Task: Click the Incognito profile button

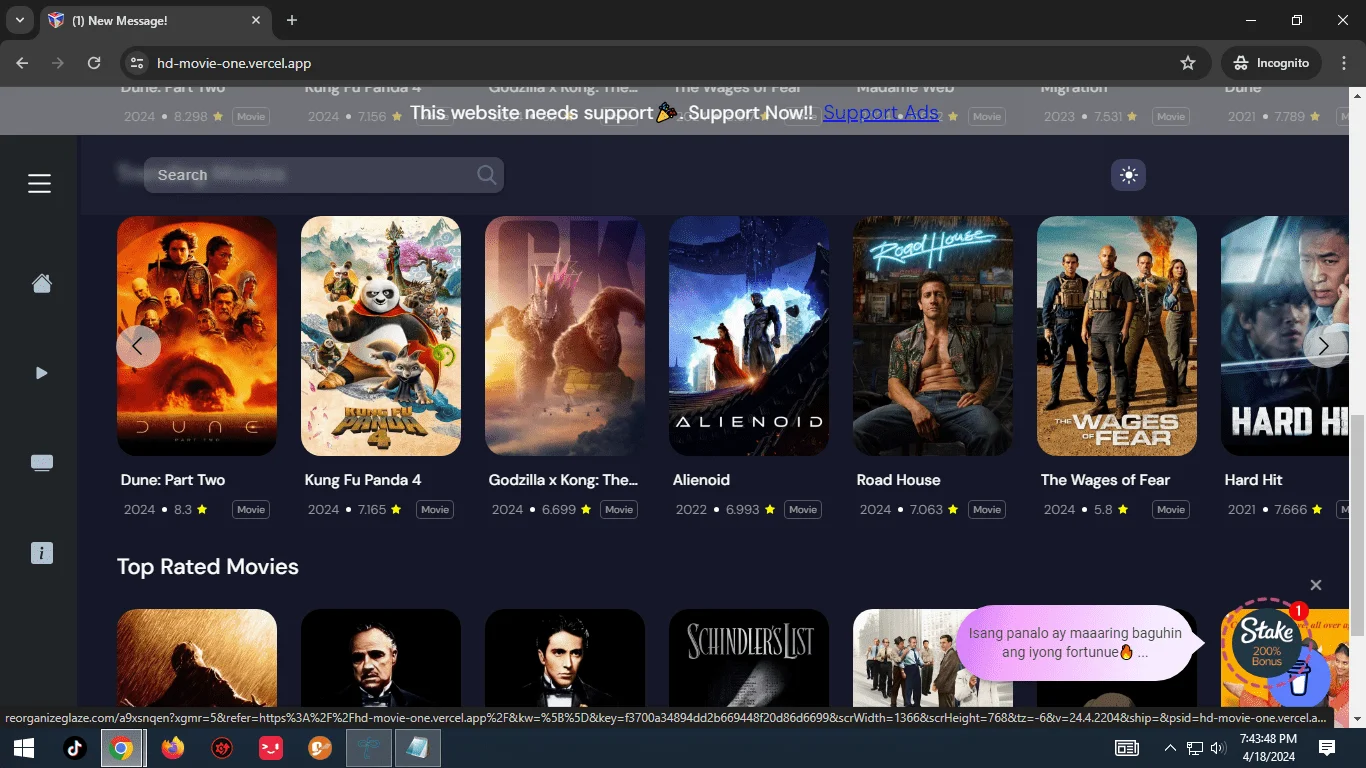Action: [x=1271, y=63]
